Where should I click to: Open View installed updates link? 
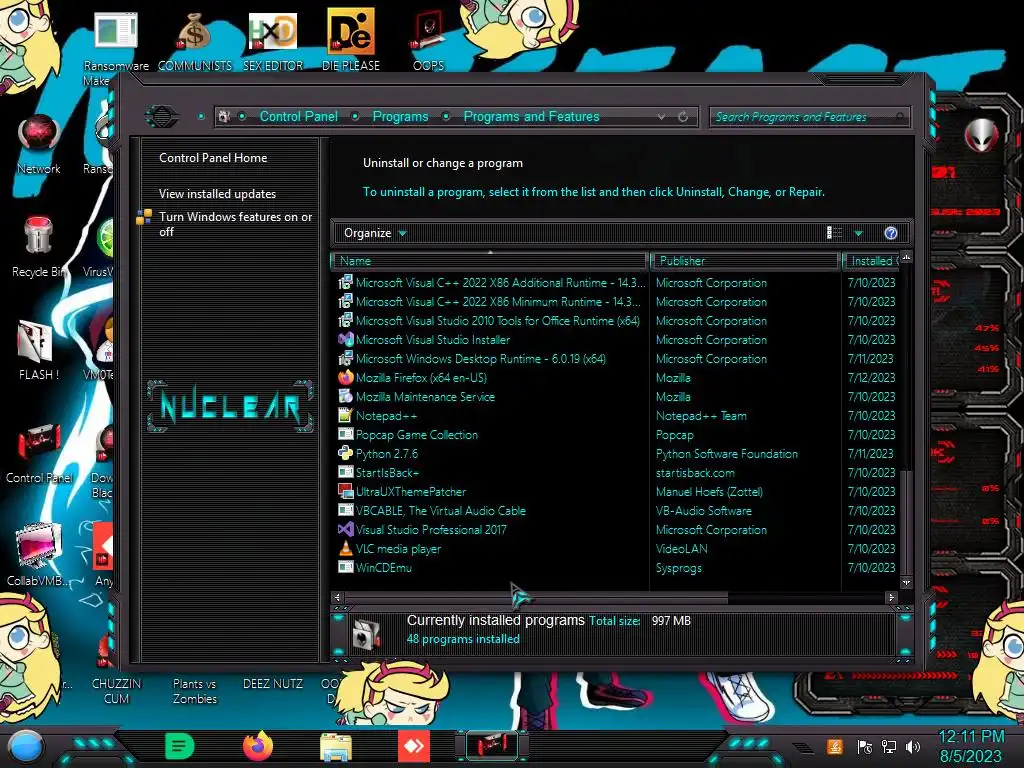217,194
